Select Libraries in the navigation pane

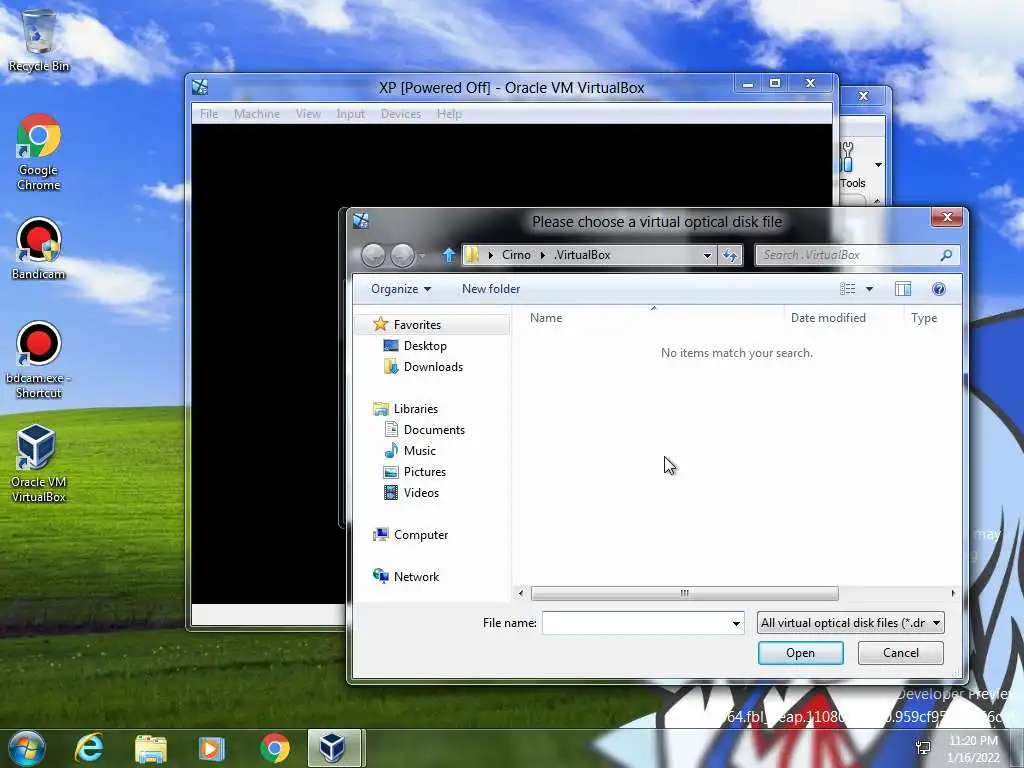point(415,409)
